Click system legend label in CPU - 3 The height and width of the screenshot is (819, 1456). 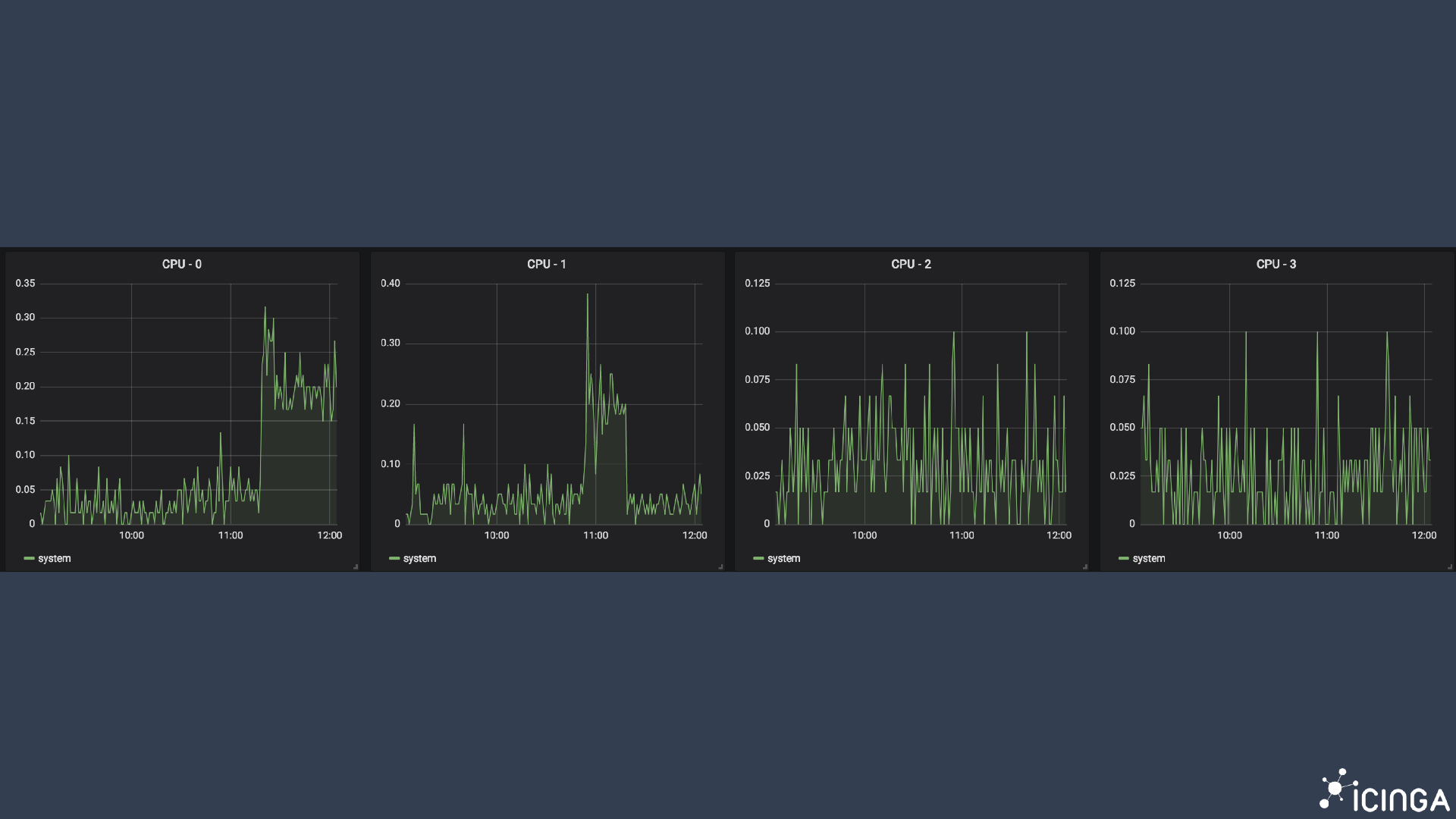1148,559
